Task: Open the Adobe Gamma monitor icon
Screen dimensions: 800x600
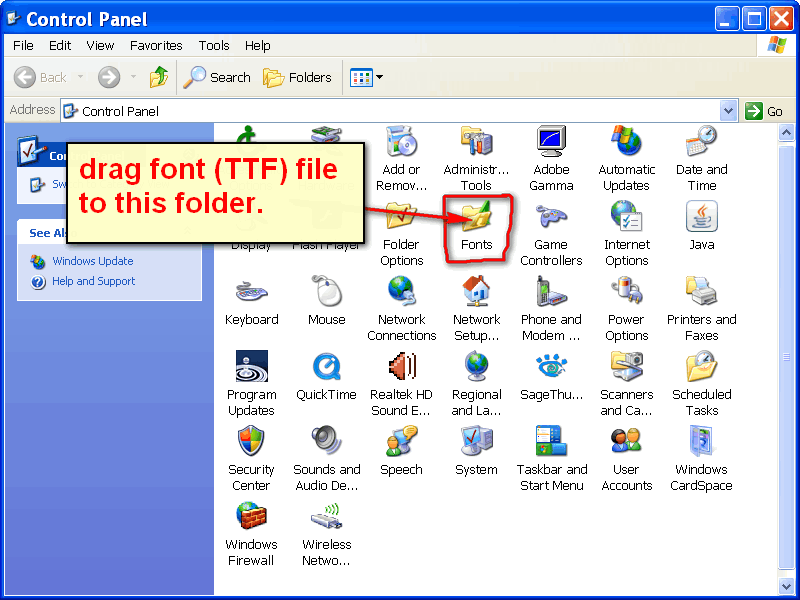Action: point(551,141)
